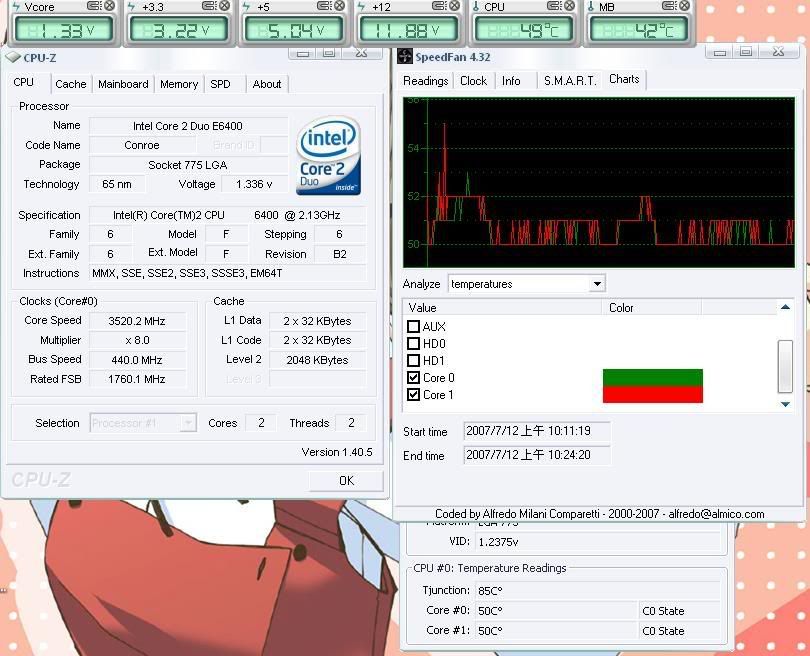This screenshot has width=810, height=656.
Task: Click the CPU-Z title bar app icon
Action: coord(12,58)
